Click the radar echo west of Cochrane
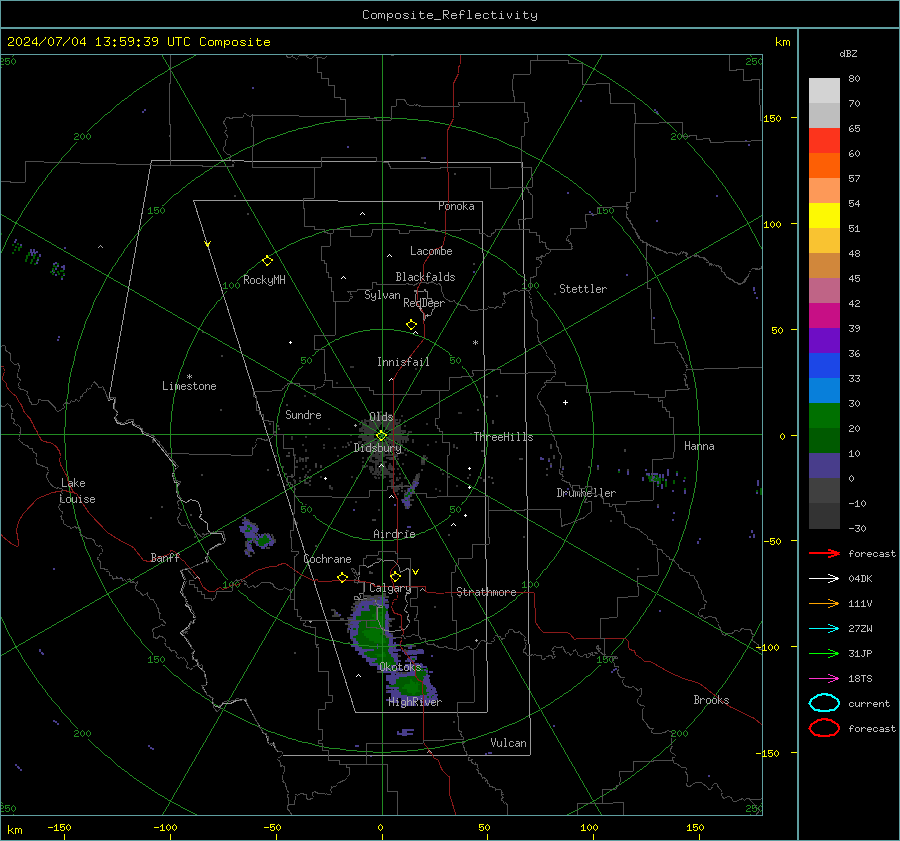This screenshot has height=841, width=900. [257, 537]
